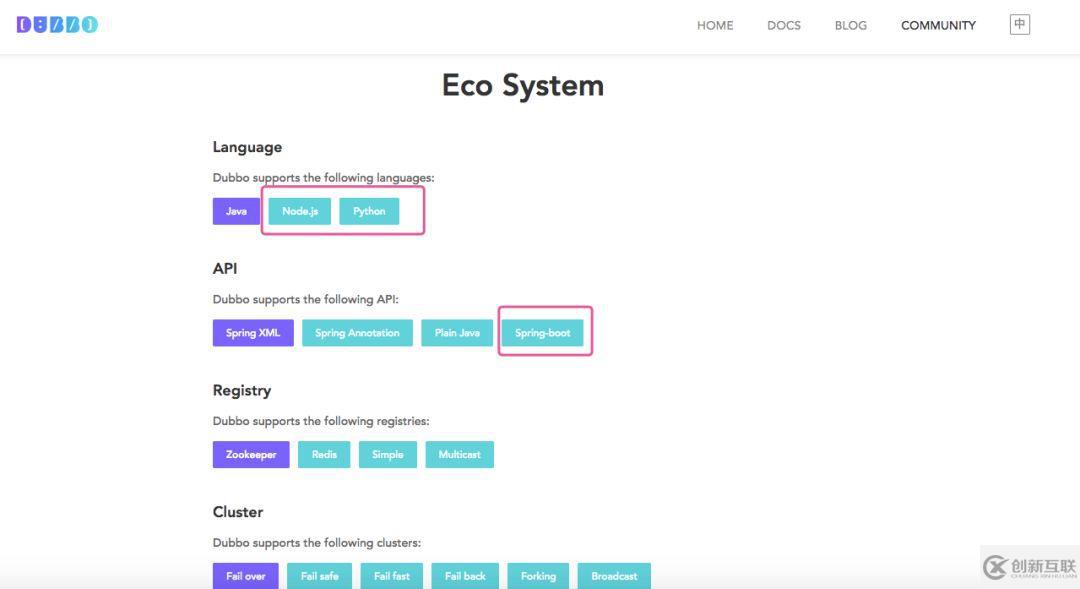Pick the Simple registry button
This screenshot has height=589, width=1080.
(388, 455)
